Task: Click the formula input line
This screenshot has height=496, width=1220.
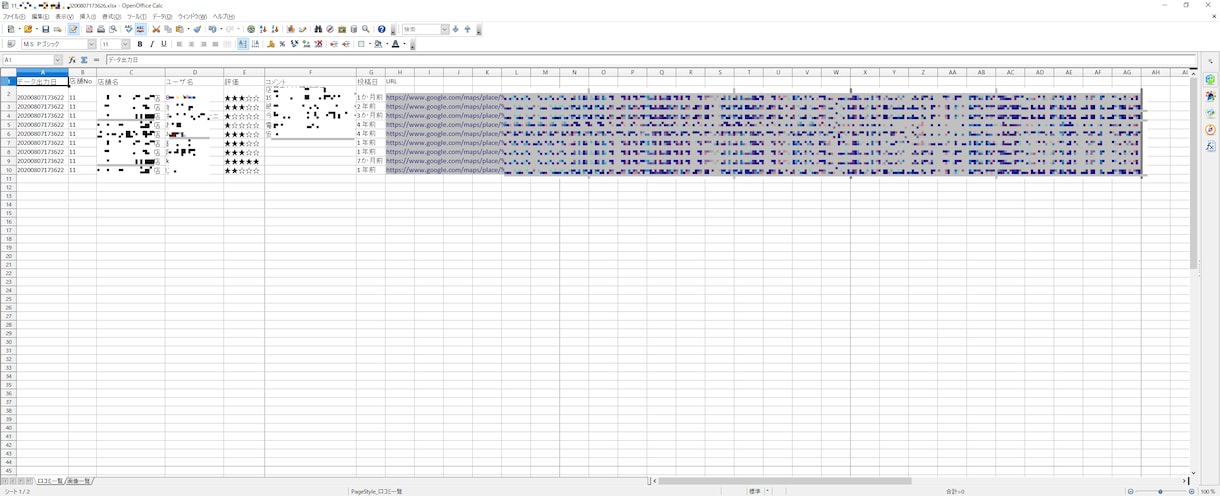Action: click(650, 60)
